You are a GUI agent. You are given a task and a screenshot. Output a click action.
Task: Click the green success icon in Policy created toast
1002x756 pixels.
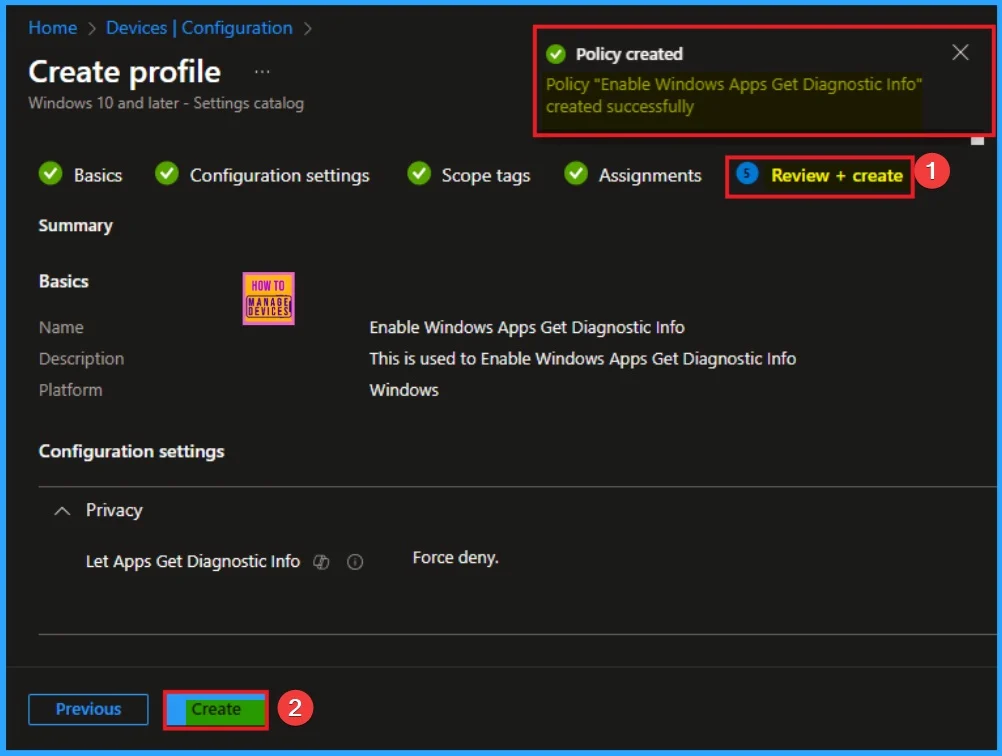coord(556,54)
